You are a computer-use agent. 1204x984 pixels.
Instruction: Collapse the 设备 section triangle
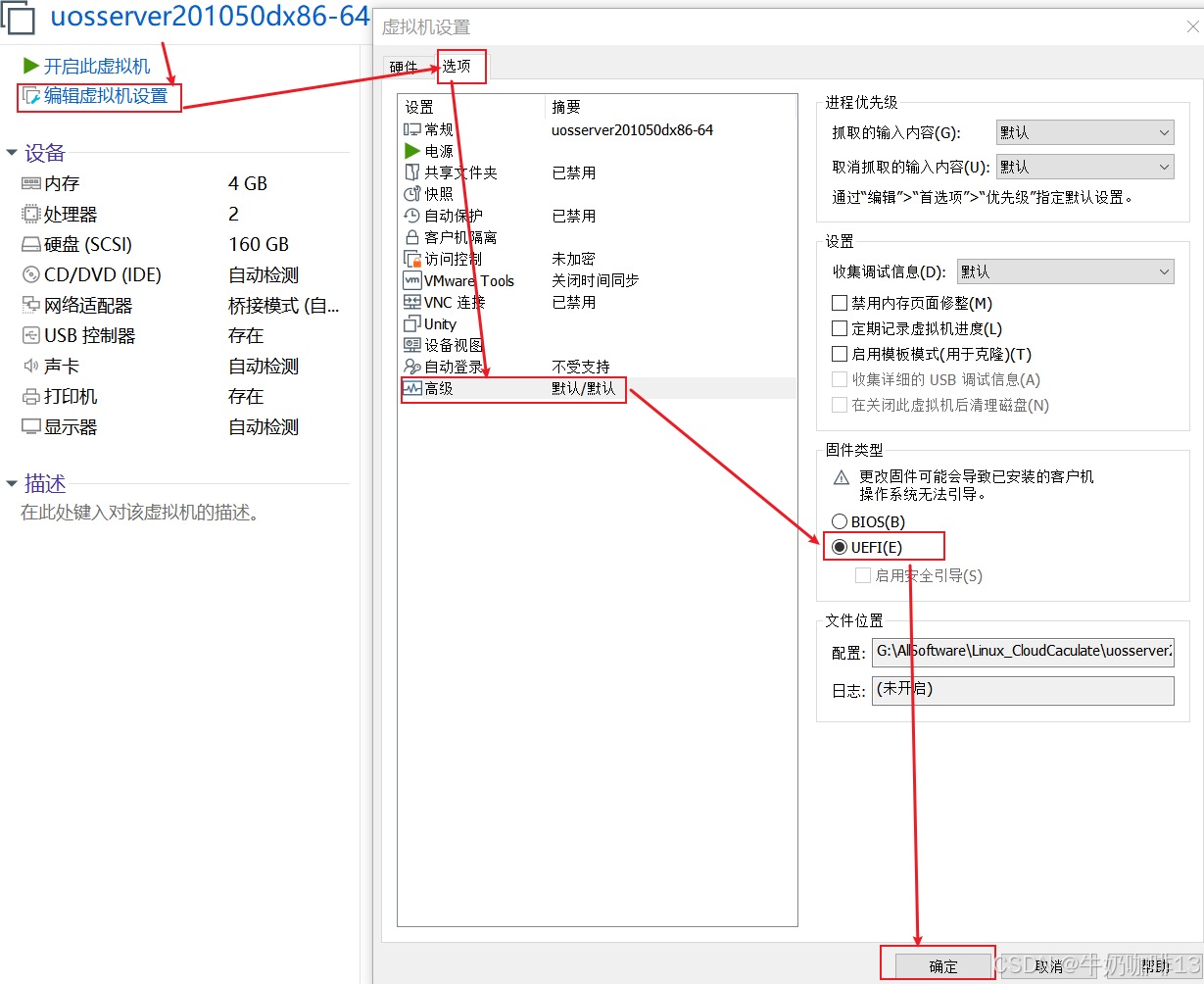point(12,153)
